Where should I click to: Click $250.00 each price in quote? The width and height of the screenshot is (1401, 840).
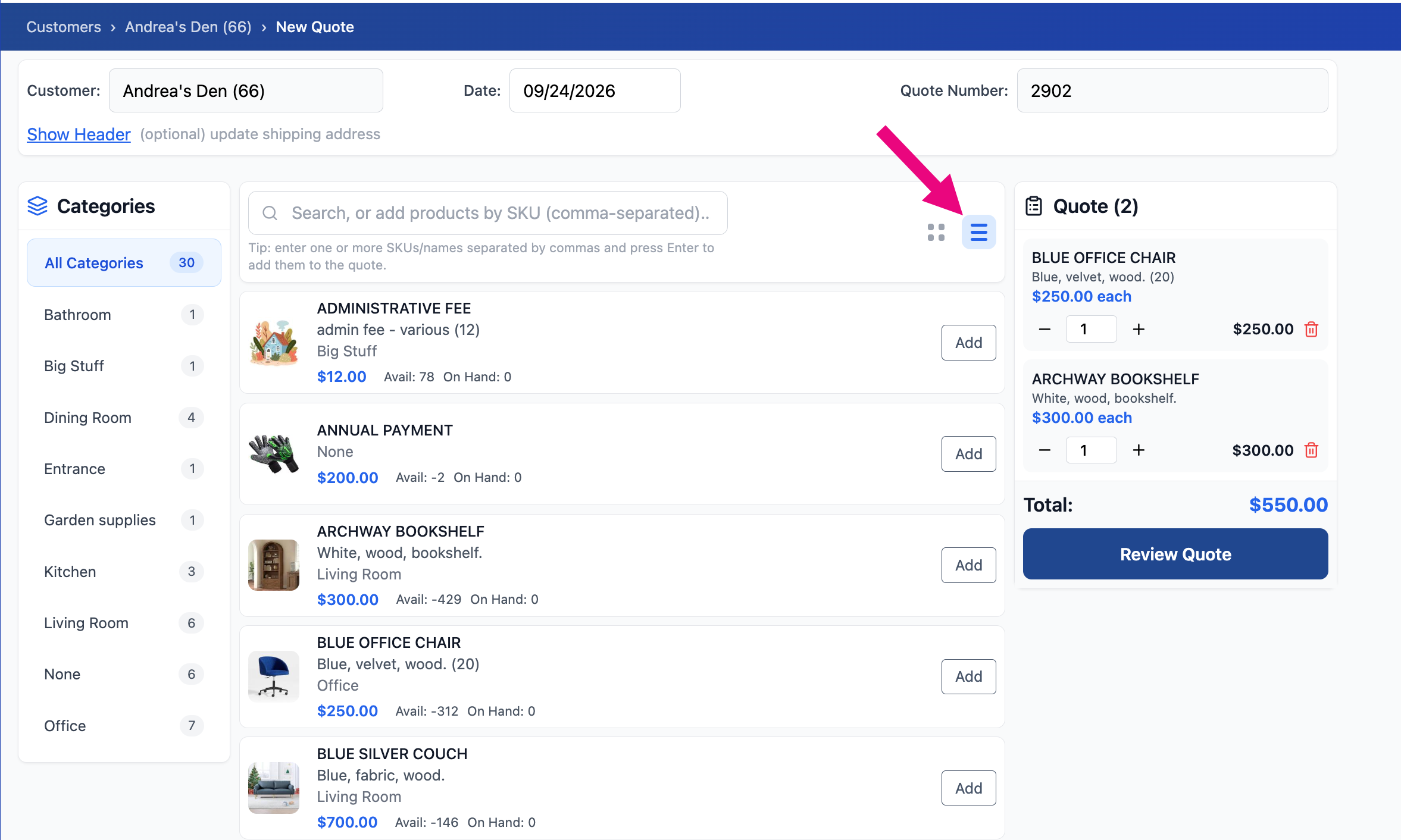[x=1081, y=296]
